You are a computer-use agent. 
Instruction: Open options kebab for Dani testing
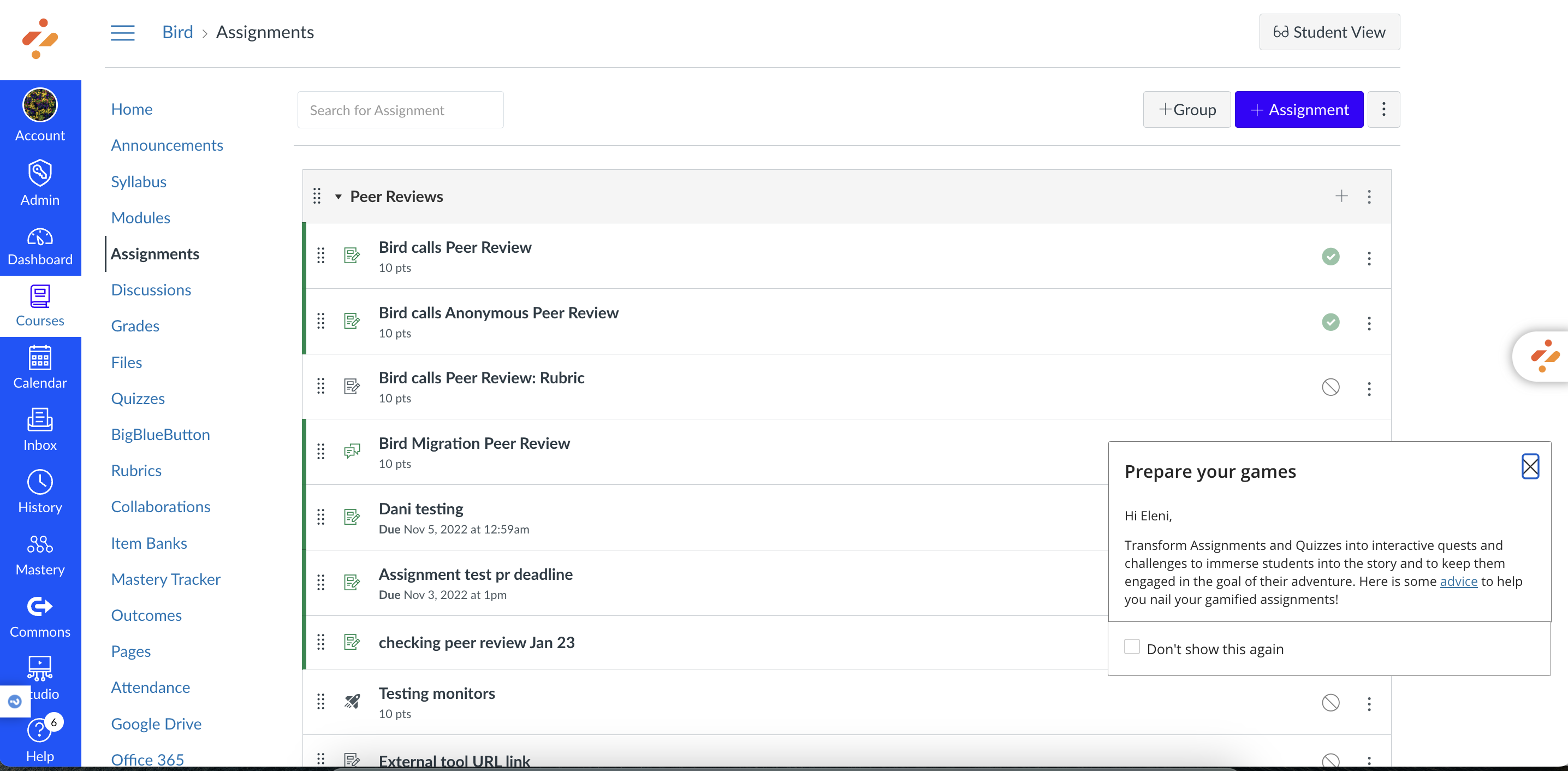(x=1369, y=517)
